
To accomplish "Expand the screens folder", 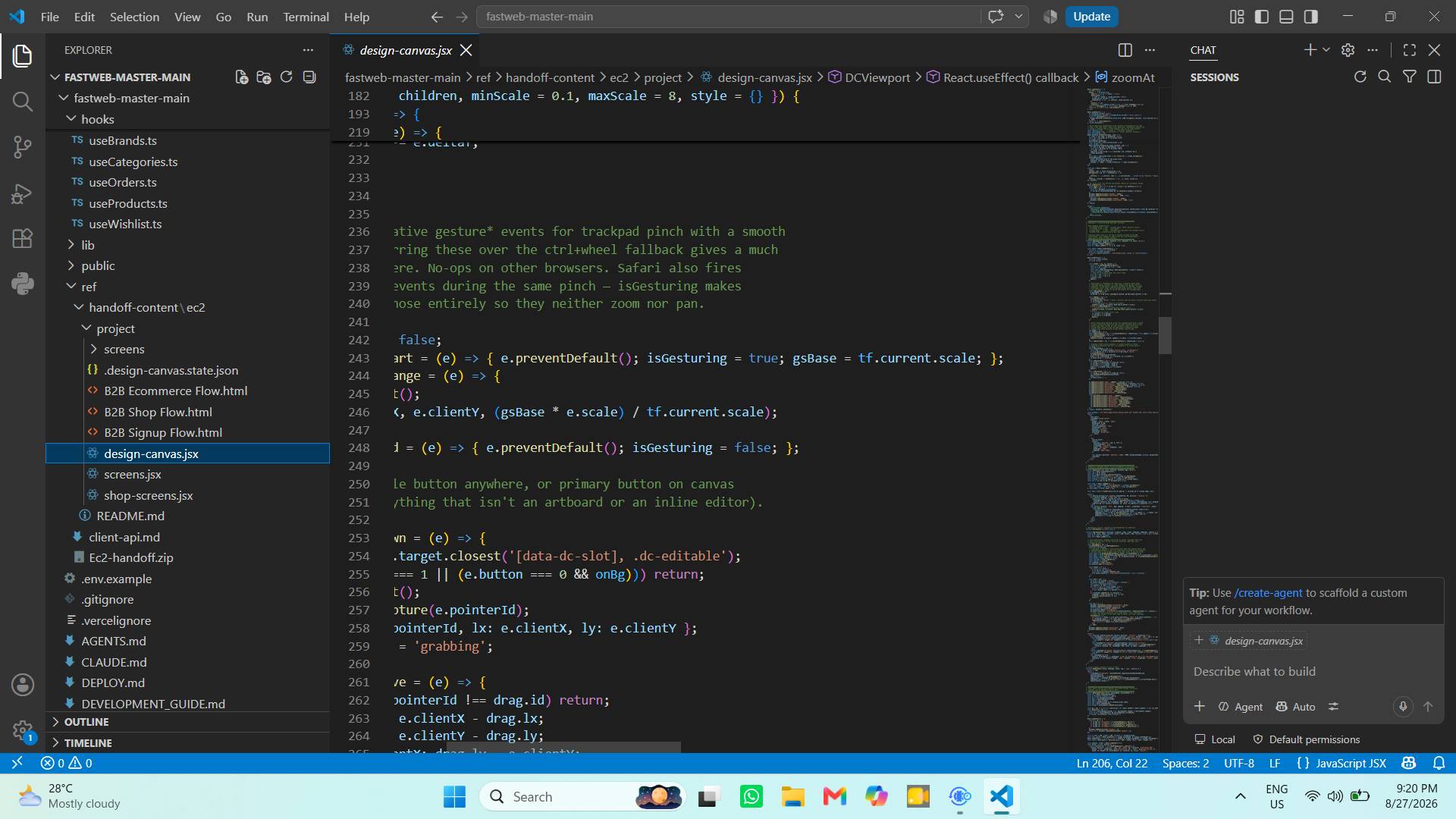I will [x=124, y=349].
